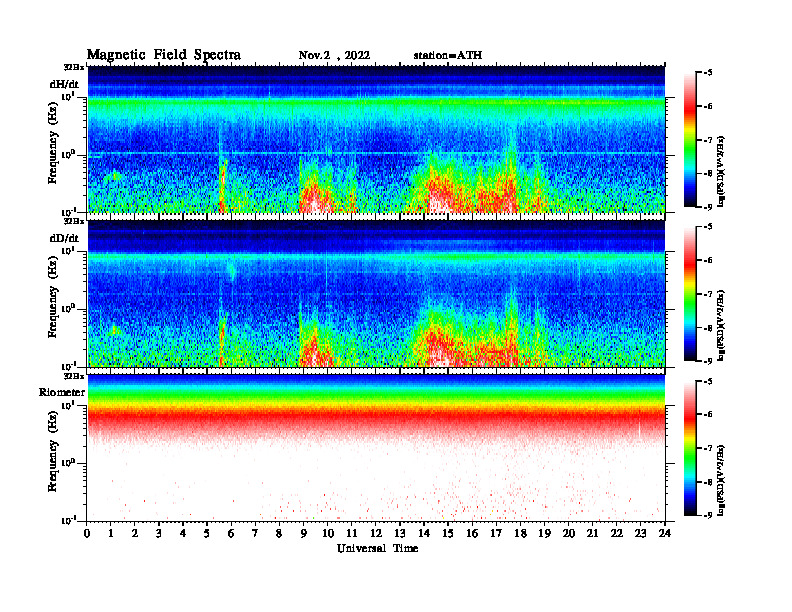792x612 pixels.
Task: Click the 'Universal Time' axis title
Action: (378, 548)
